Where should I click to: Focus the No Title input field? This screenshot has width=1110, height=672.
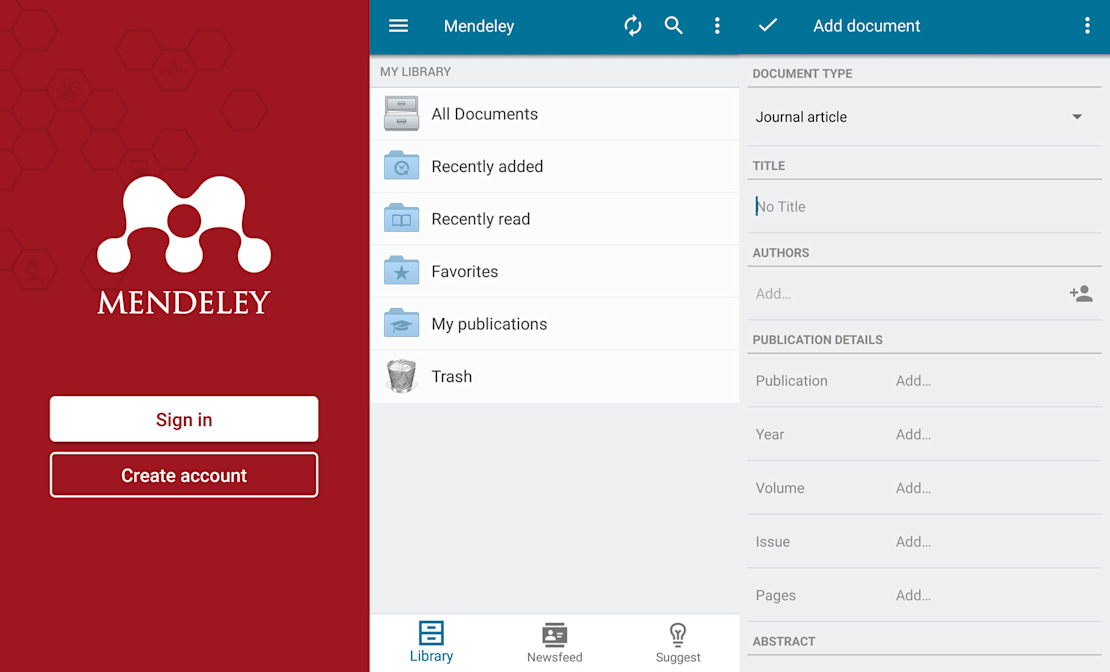(x=924, y=207)
